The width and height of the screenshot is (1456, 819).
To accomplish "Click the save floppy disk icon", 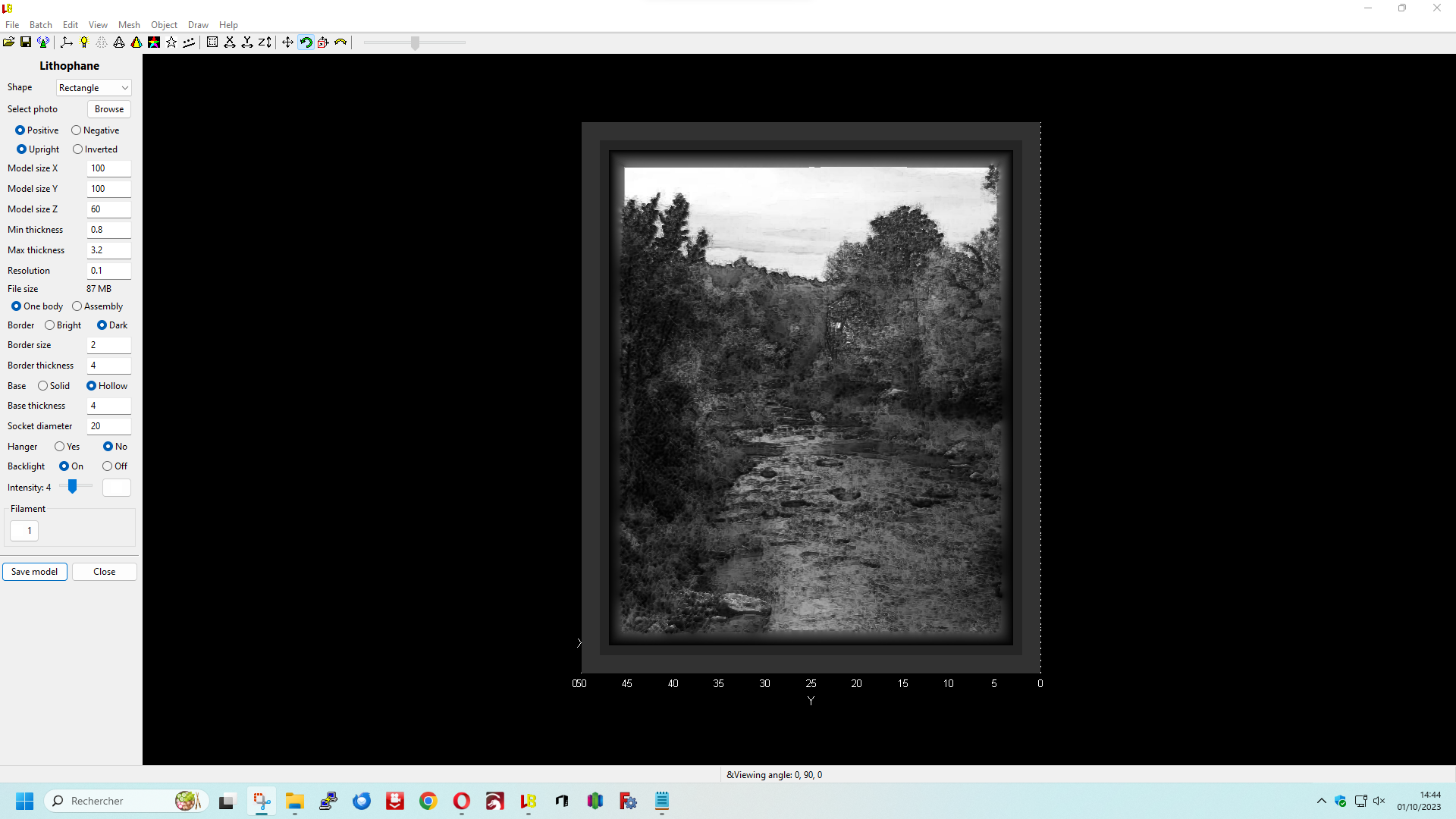I will [x=26, y=42].
